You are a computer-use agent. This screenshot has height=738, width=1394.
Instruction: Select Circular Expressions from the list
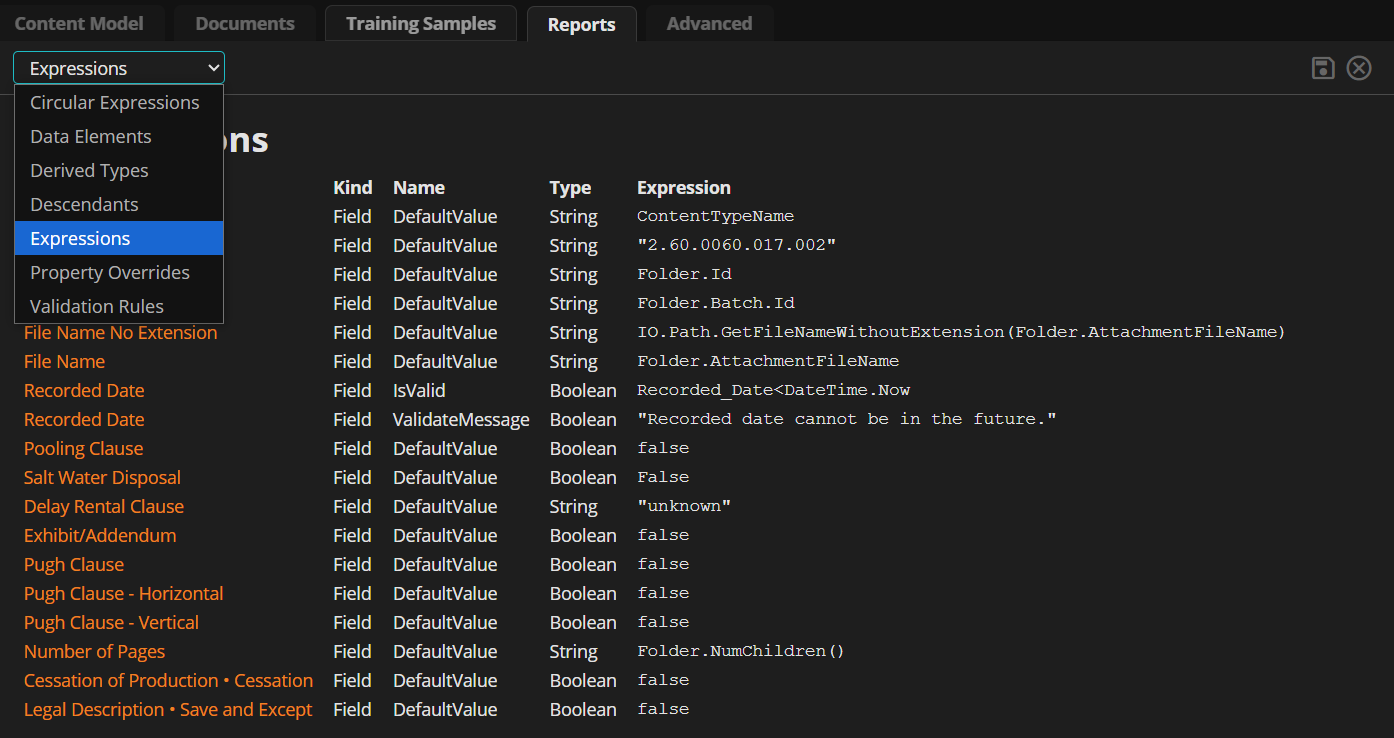coord(115,103)
